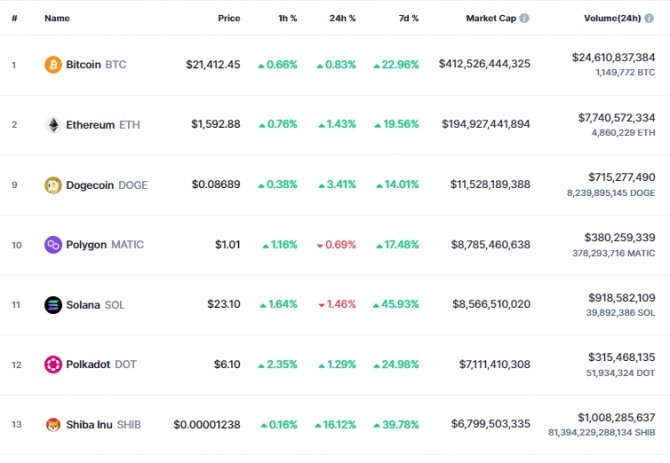This screenshot has height=463, width=670.
Task: Open the Dogecoin DOGE coin page
Action: (107, 185)
